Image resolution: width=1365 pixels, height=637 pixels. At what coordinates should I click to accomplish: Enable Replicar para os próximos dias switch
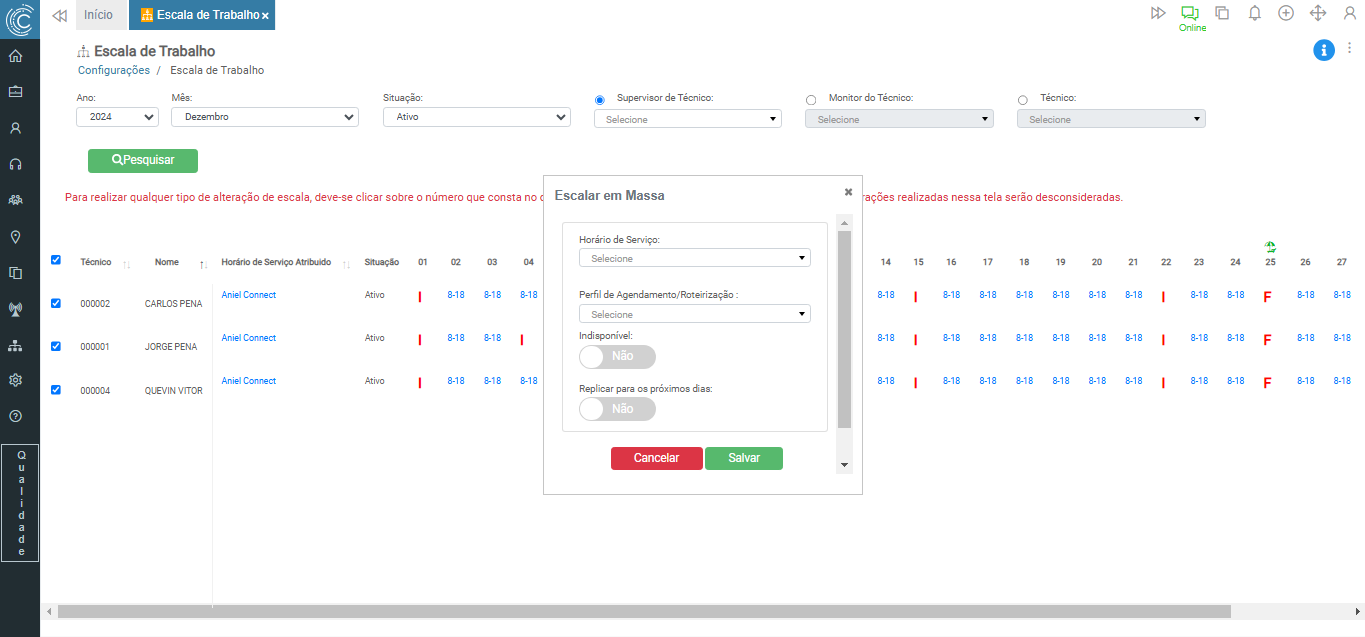point(617,409)
